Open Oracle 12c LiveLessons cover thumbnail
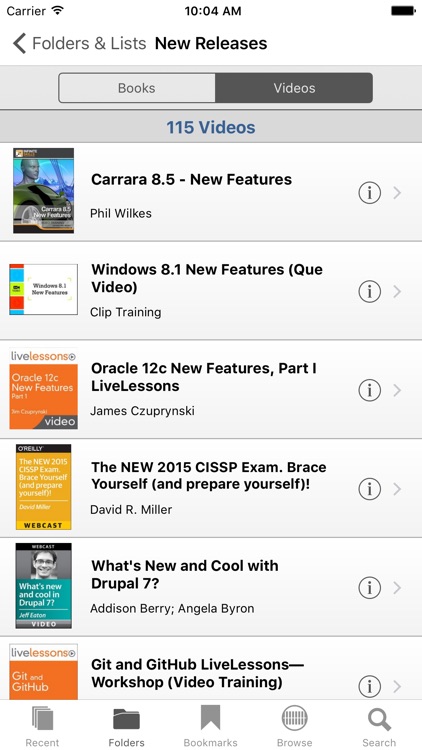The image size is (422, 750). pos(44,388)
